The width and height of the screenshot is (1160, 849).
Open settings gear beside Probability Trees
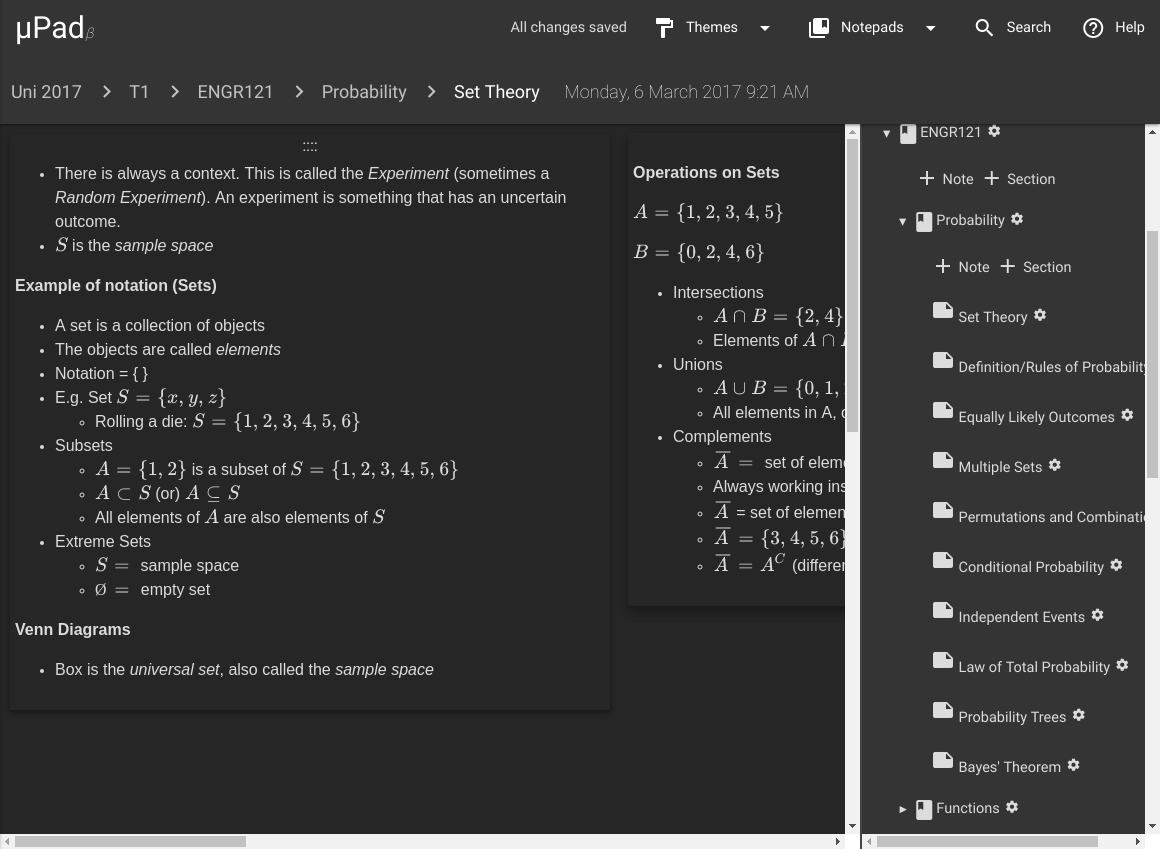coord(1079,715)
